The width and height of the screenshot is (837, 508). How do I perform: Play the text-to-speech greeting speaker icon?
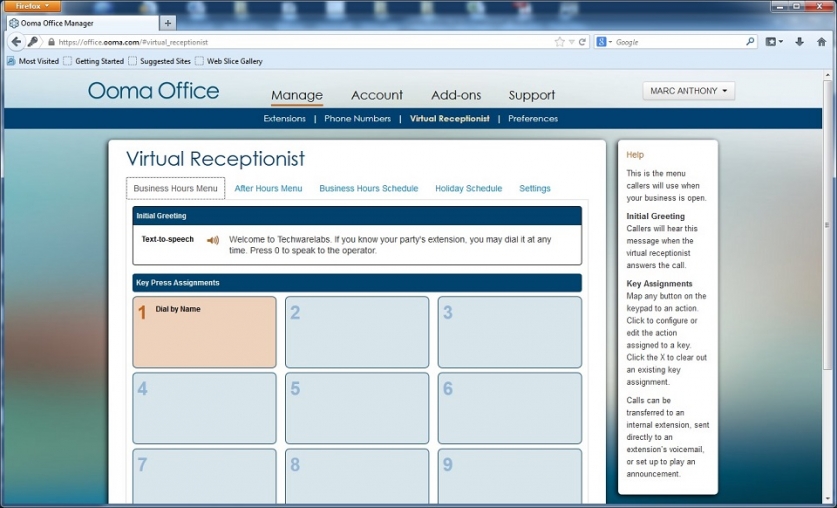click(213, 240)
